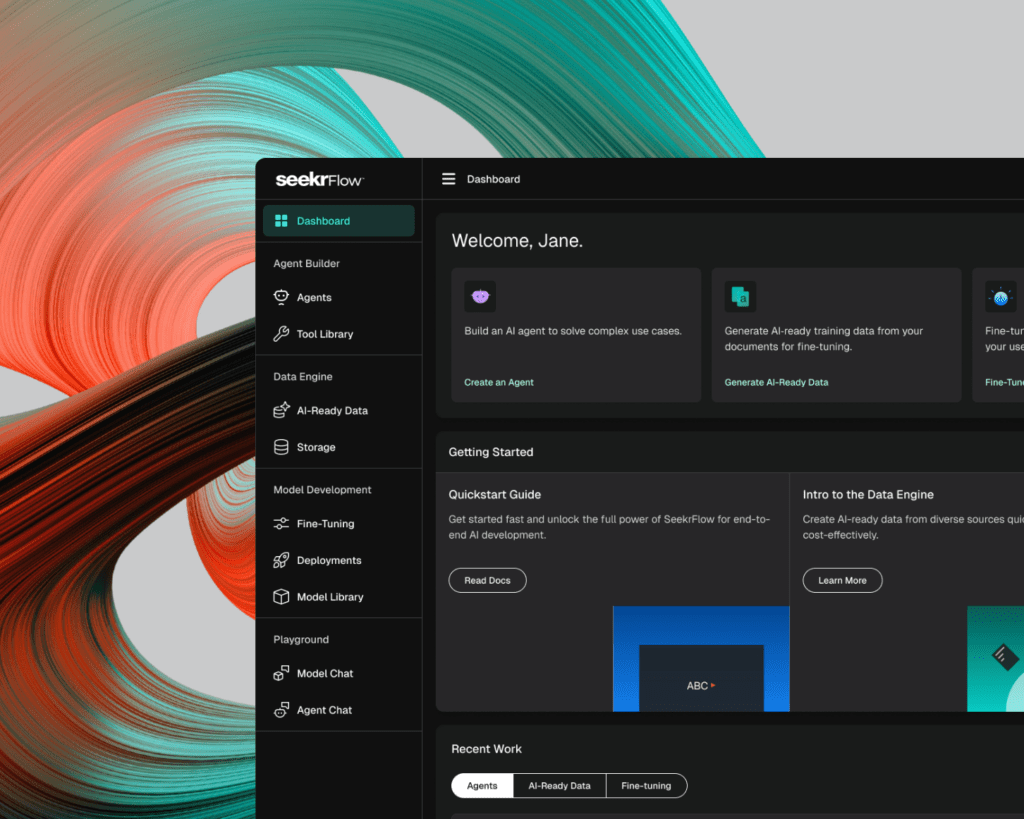Select the Agents tab in Recent Work

click(x=481, y=786)
